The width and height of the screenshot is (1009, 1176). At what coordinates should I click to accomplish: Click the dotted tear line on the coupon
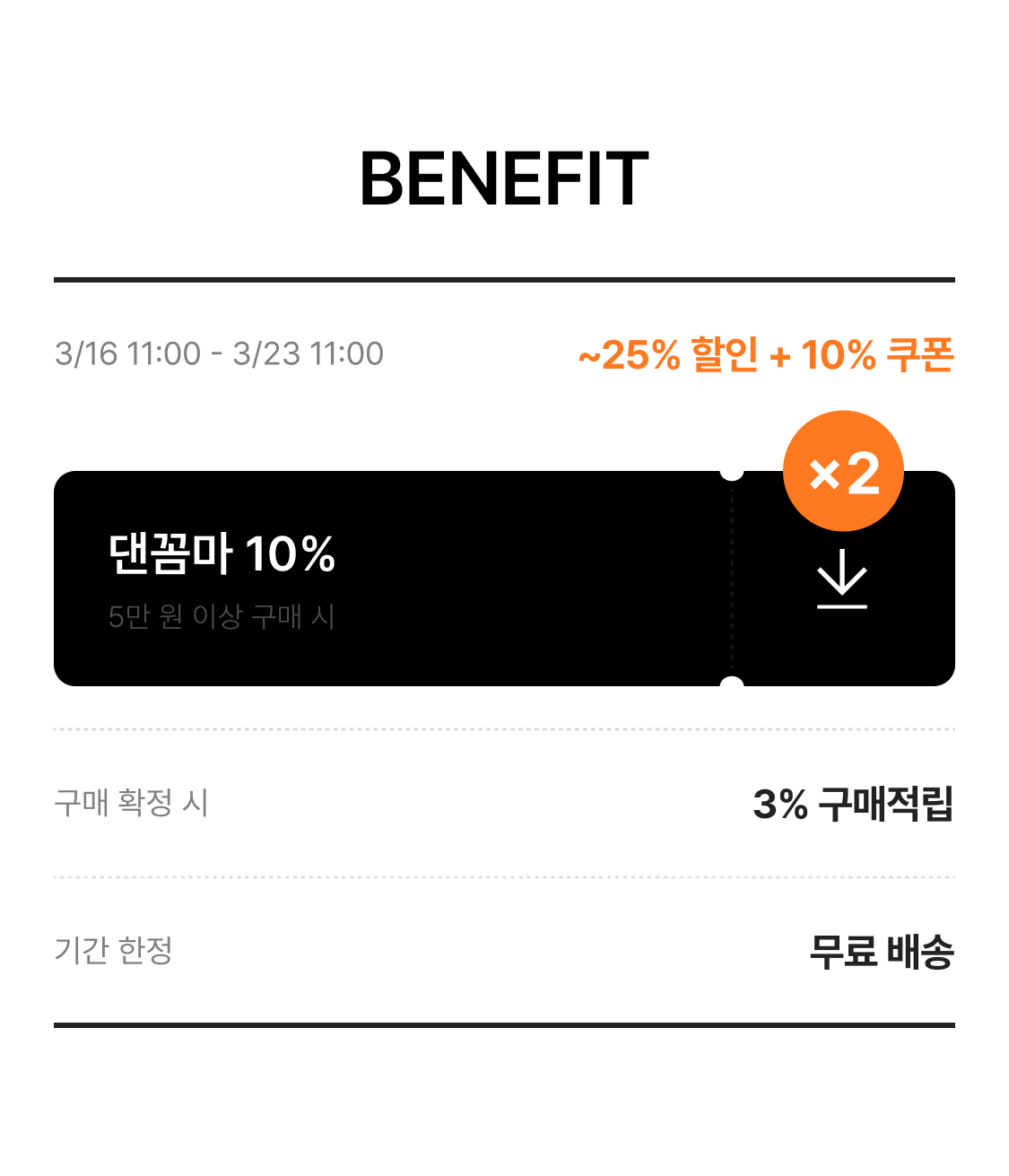732,579
